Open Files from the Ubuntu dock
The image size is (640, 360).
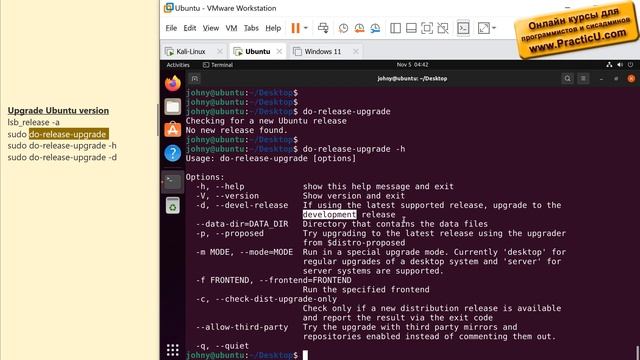click(x=173, y=107)
